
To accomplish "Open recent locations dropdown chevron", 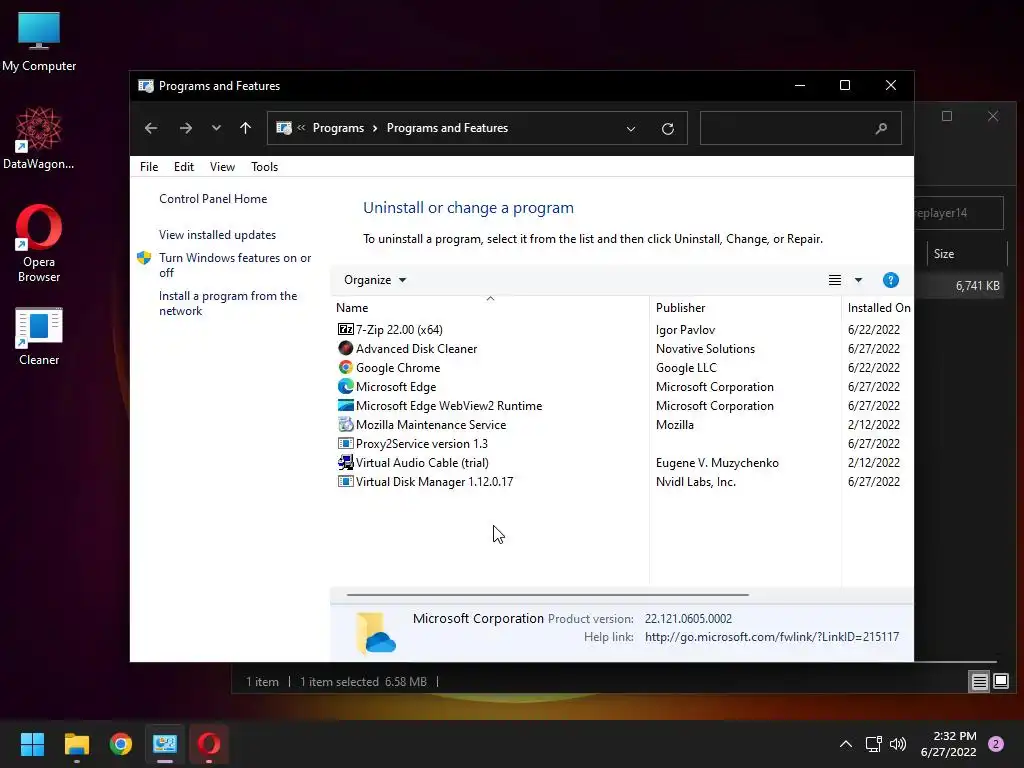I will (216, 128).
